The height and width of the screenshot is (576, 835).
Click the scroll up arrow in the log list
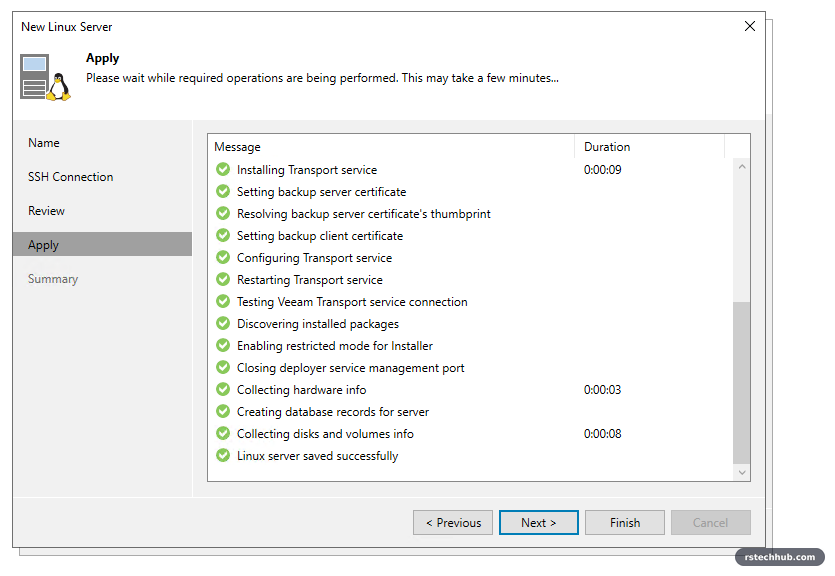coord(742,167)
